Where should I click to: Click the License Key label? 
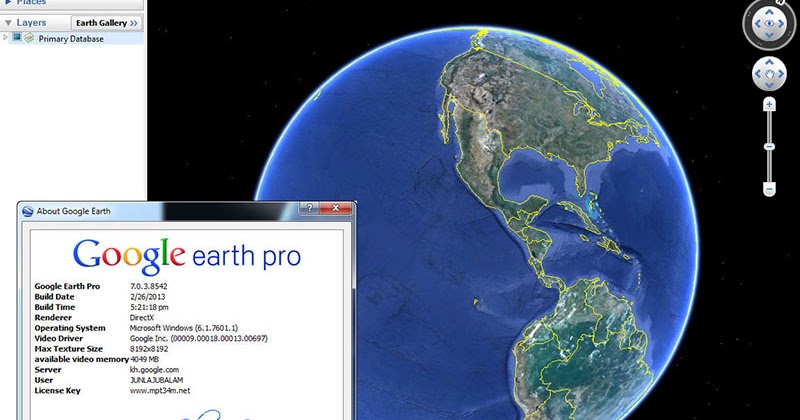57,391
